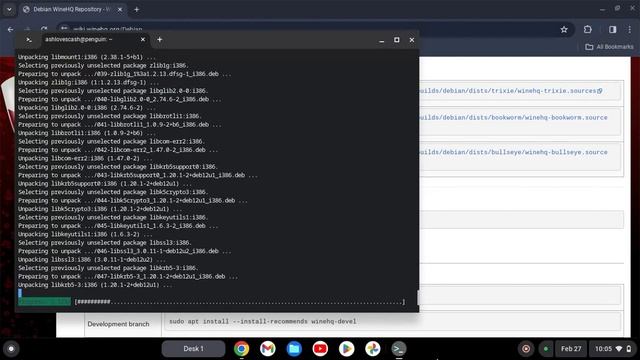Open Chrome from the shelf
This screenshot has height=360, width=640.
pos(241,349)
